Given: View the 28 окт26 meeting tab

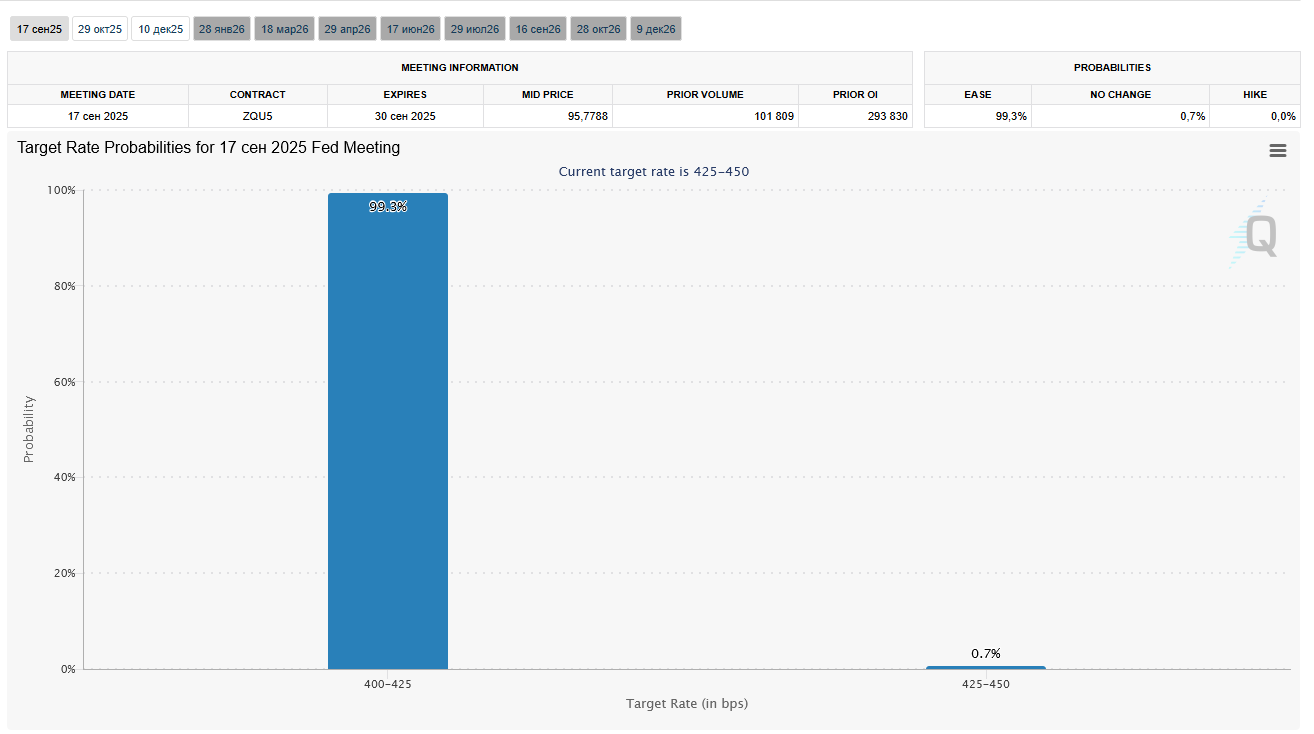Looking at the screenshot, I should [599, 29].
